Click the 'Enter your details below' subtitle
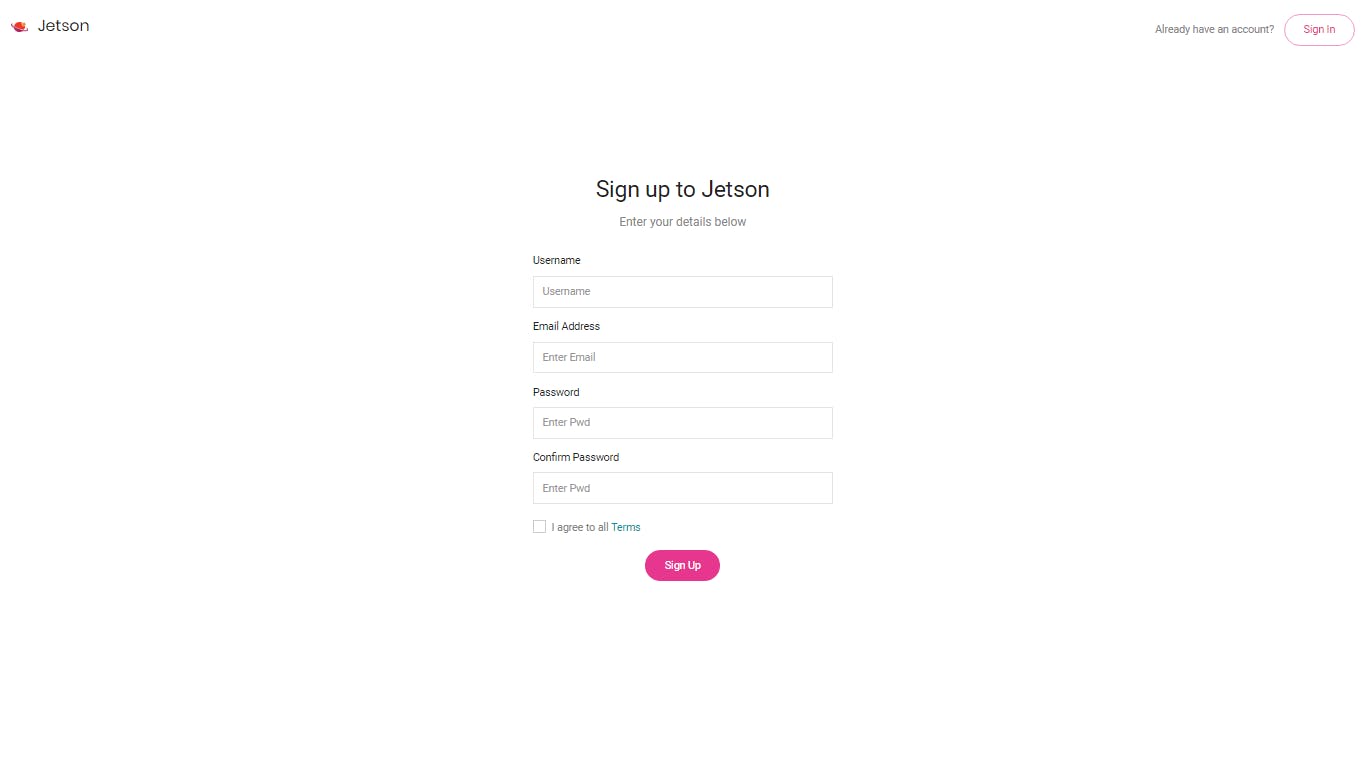The width and height of the screenshot is (1366, 768). click(683, 222)
